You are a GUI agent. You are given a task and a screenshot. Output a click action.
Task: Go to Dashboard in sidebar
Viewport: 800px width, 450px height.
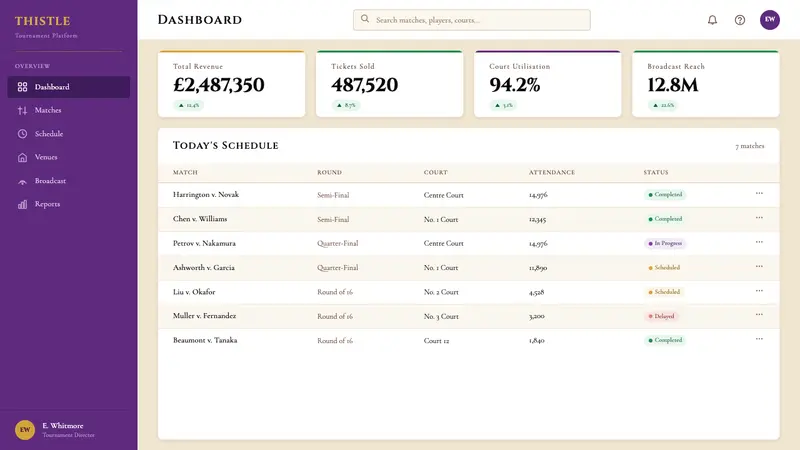(x=68, y=87)
